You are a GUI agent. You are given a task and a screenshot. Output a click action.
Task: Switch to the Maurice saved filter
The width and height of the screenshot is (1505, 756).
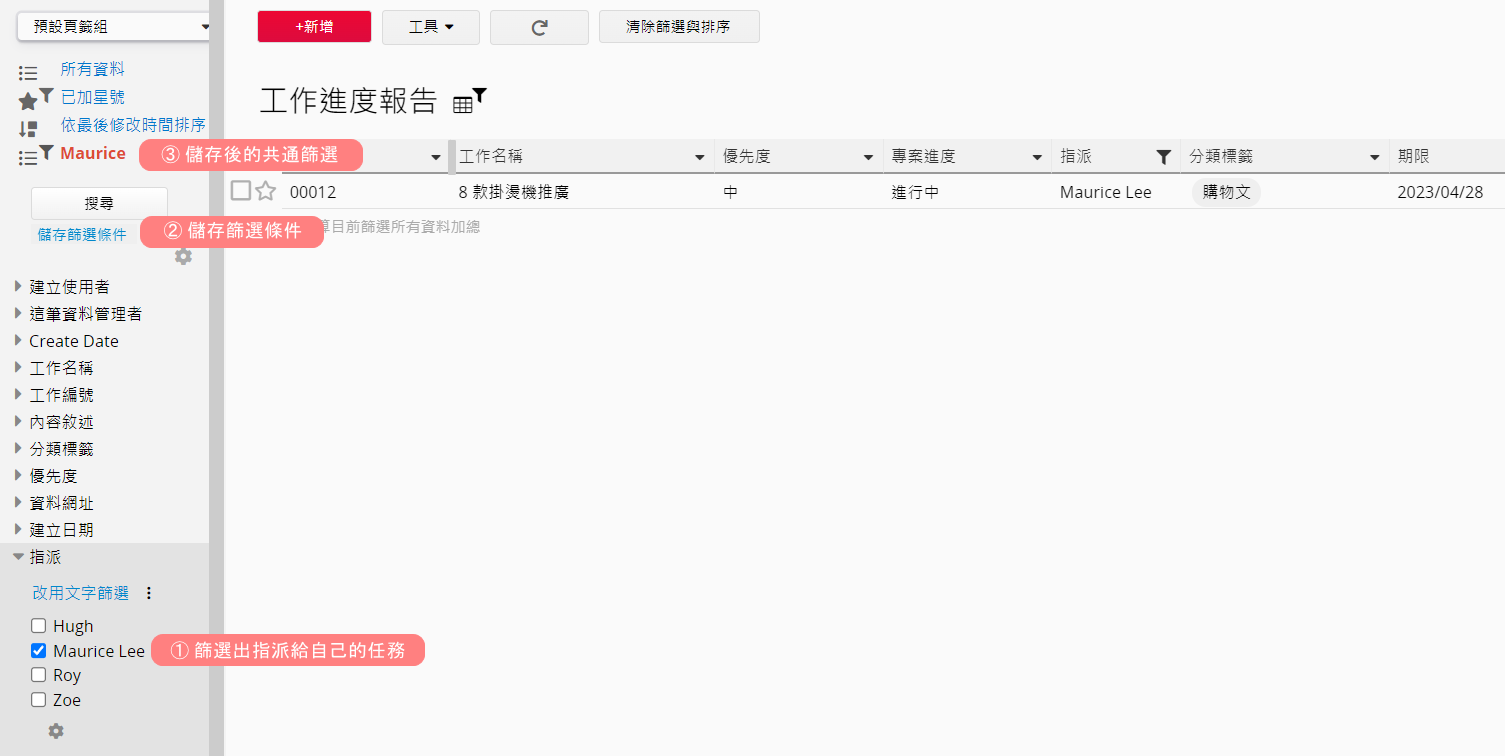tap(93, 153)
